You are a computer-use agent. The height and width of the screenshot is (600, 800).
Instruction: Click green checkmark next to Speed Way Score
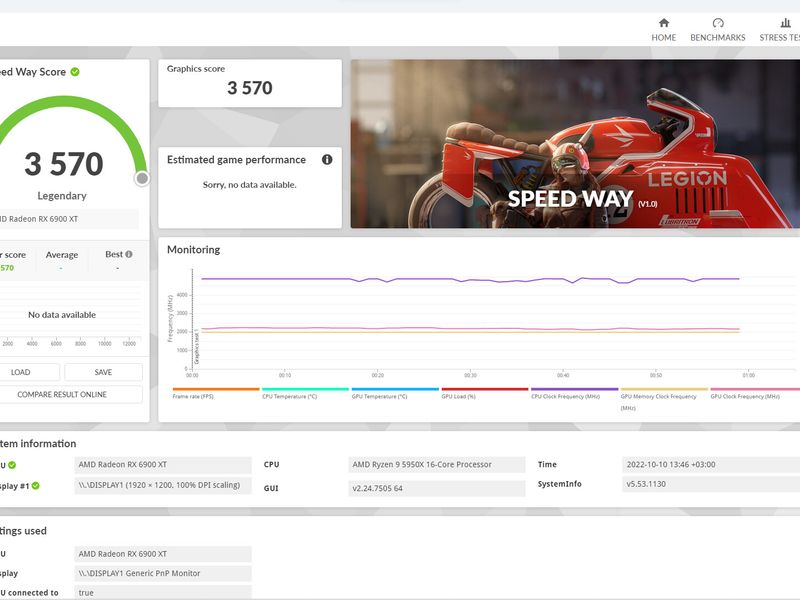[x=75, y=72]
